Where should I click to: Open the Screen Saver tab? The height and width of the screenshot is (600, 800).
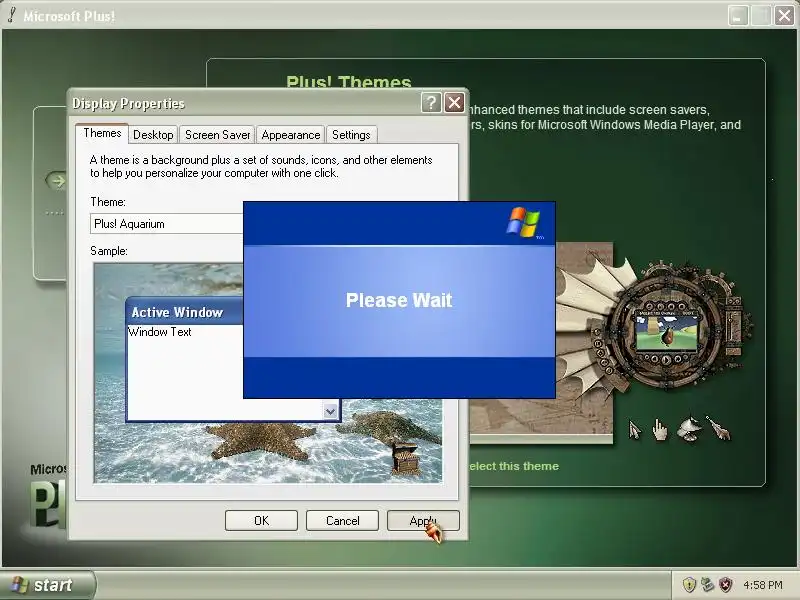pyautogui.click(x=217, y=135)
